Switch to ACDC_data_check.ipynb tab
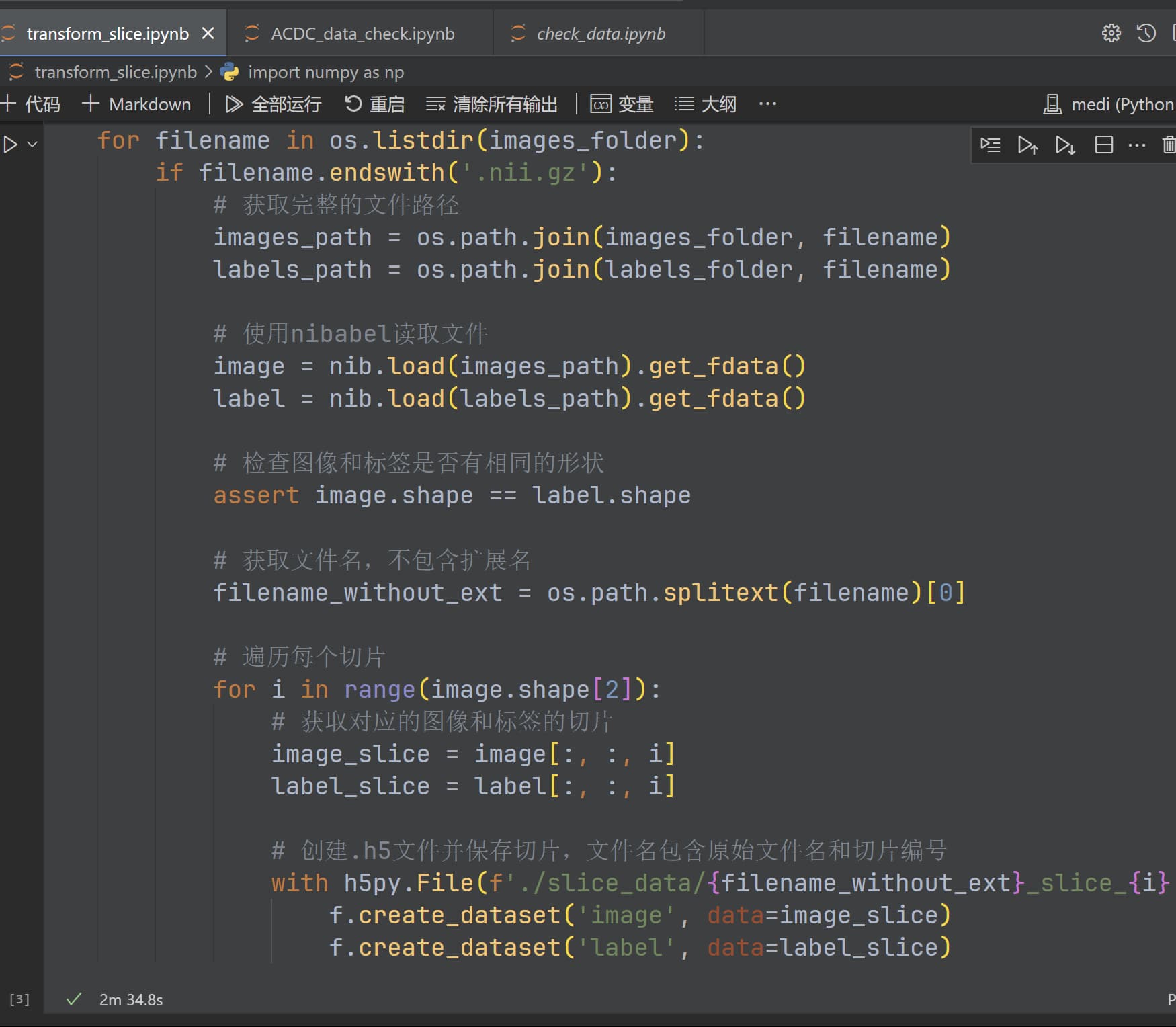The image size is (1176, 1027). tap(362, 34)
